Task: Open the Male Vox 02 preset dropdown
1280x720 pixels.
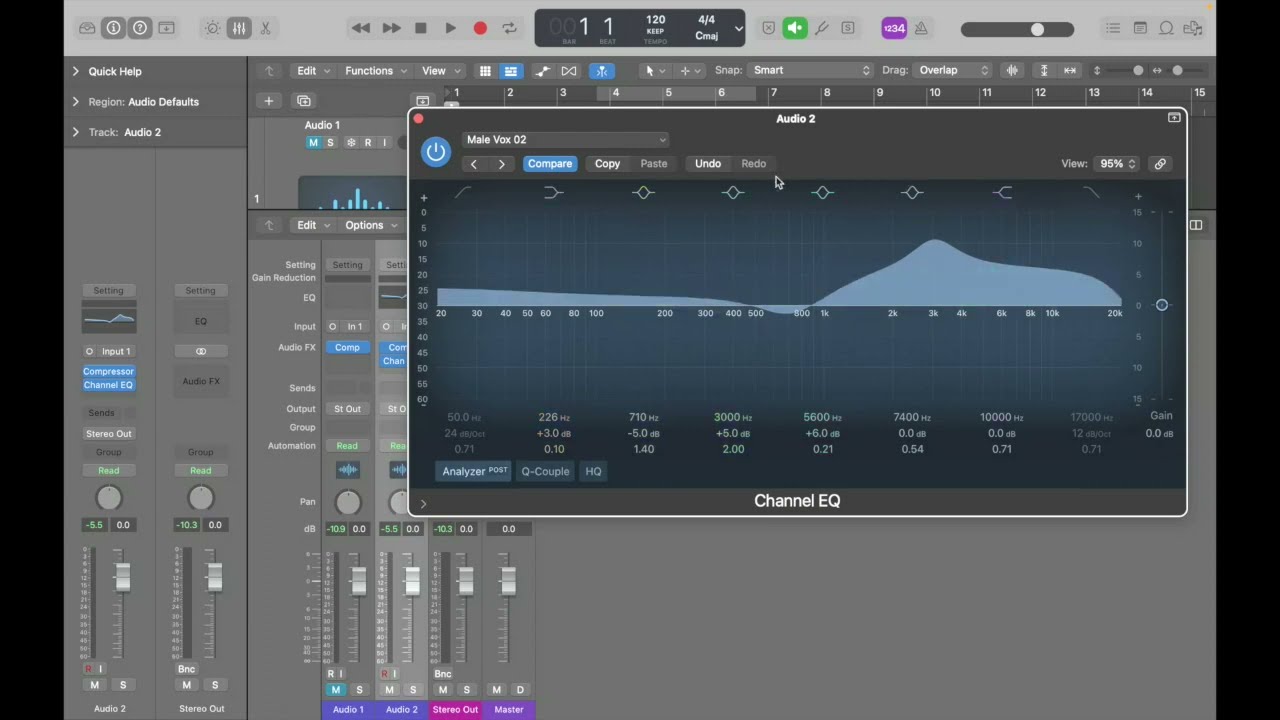Action: (x=566, y=140)
